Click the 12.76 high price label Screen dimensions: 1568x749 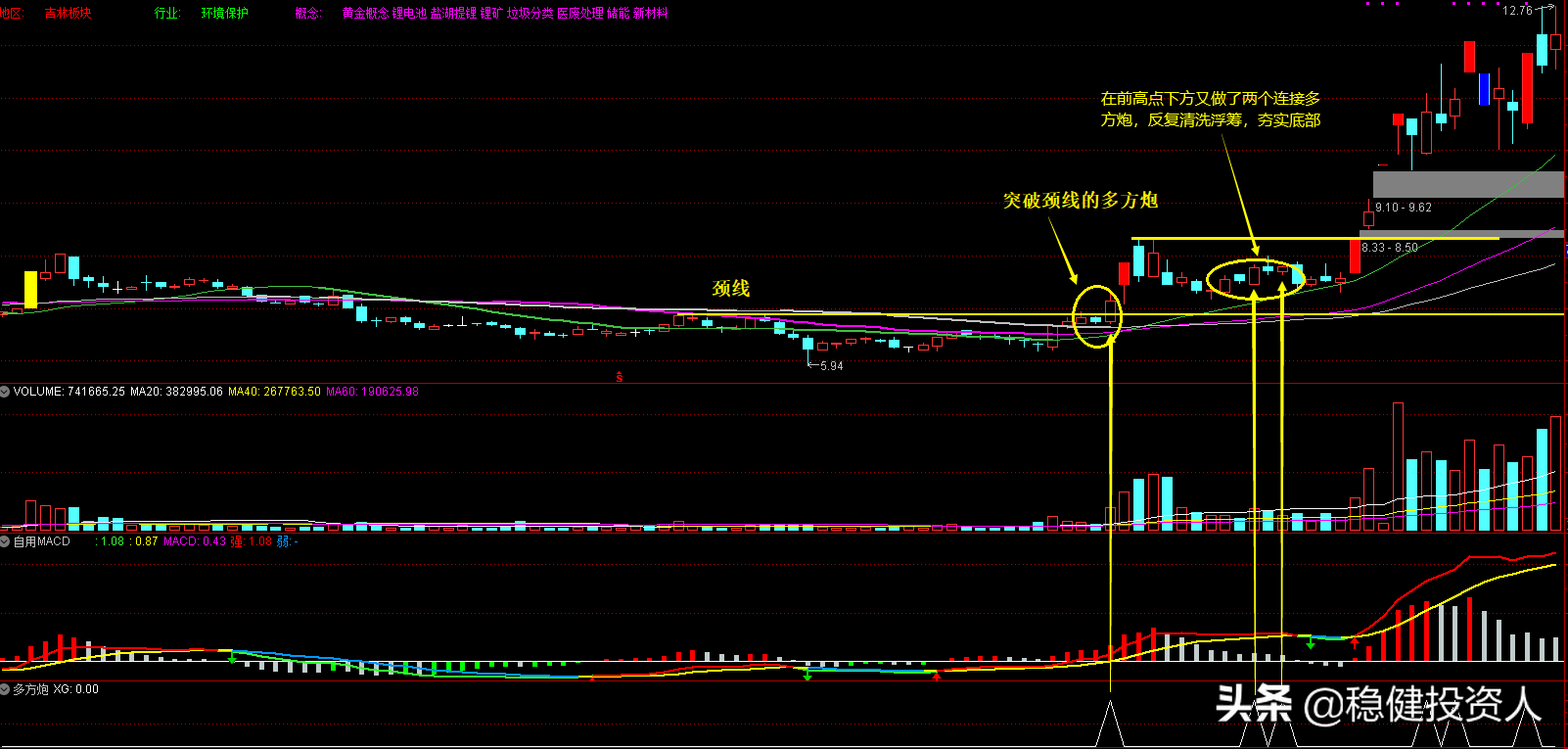[1517, 11]
